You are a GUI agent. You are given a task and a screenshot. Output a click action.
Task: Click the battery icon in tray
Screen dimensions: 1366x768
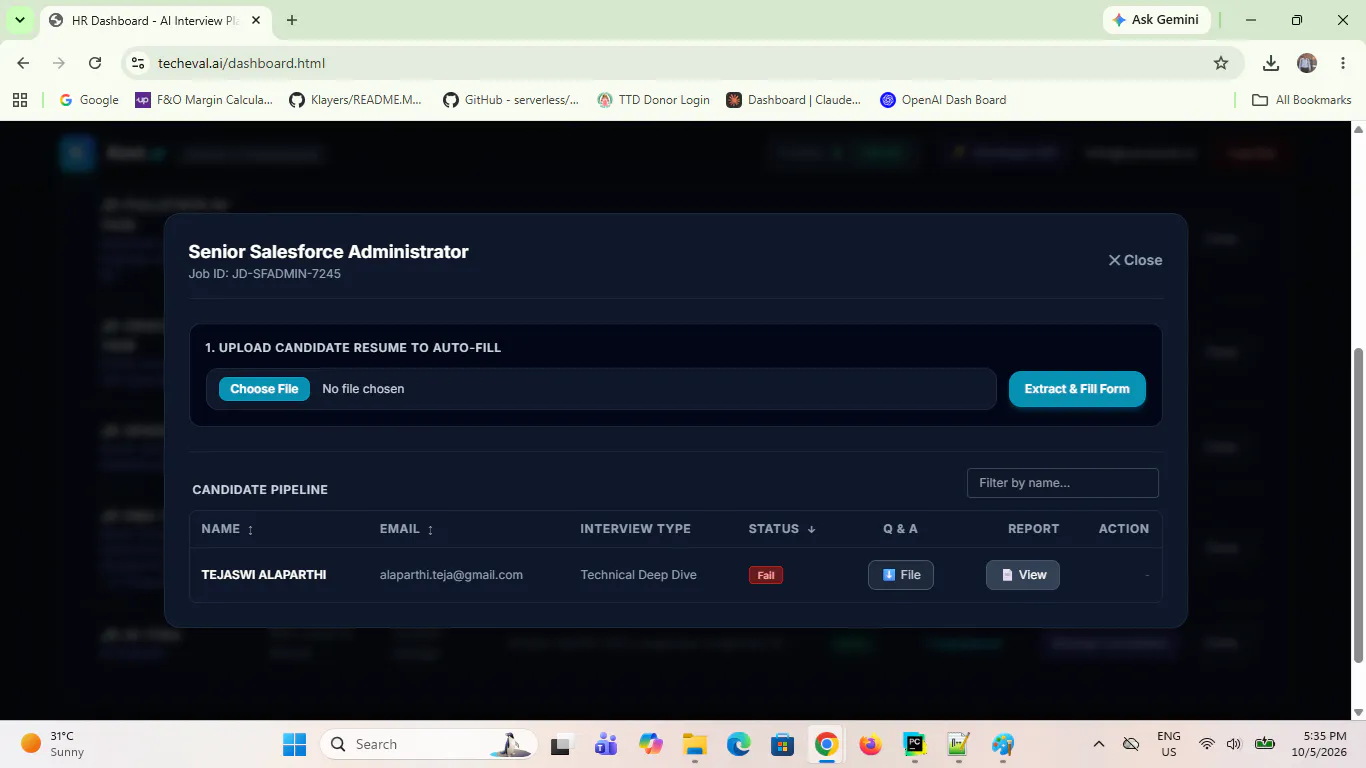point(1265,744)
